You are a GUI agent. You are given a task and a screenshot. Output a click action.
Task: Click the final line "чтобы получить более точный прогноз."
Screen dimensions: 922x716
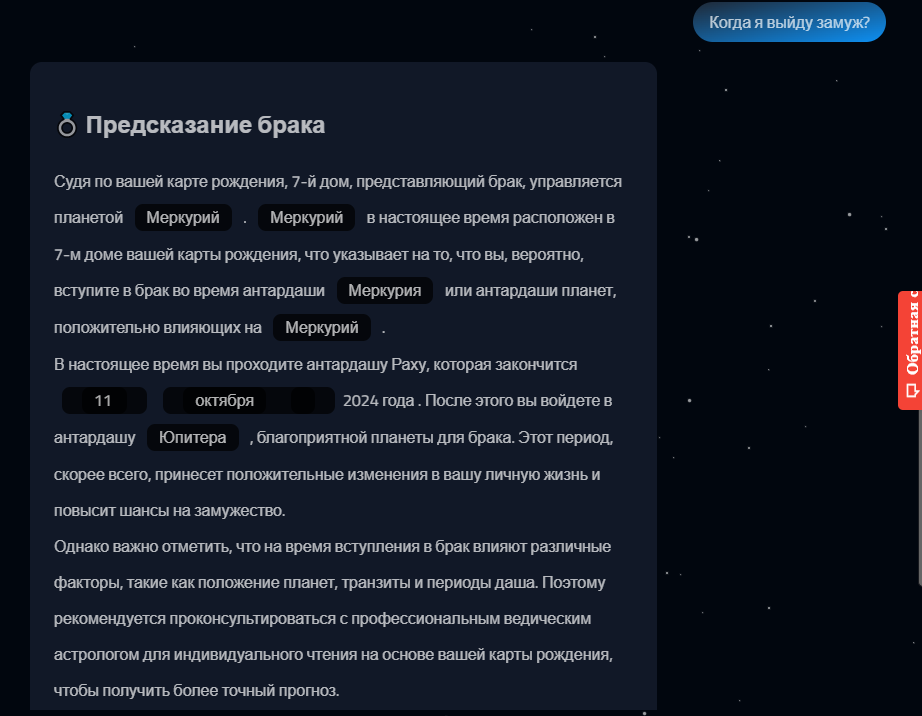point(197,691)
